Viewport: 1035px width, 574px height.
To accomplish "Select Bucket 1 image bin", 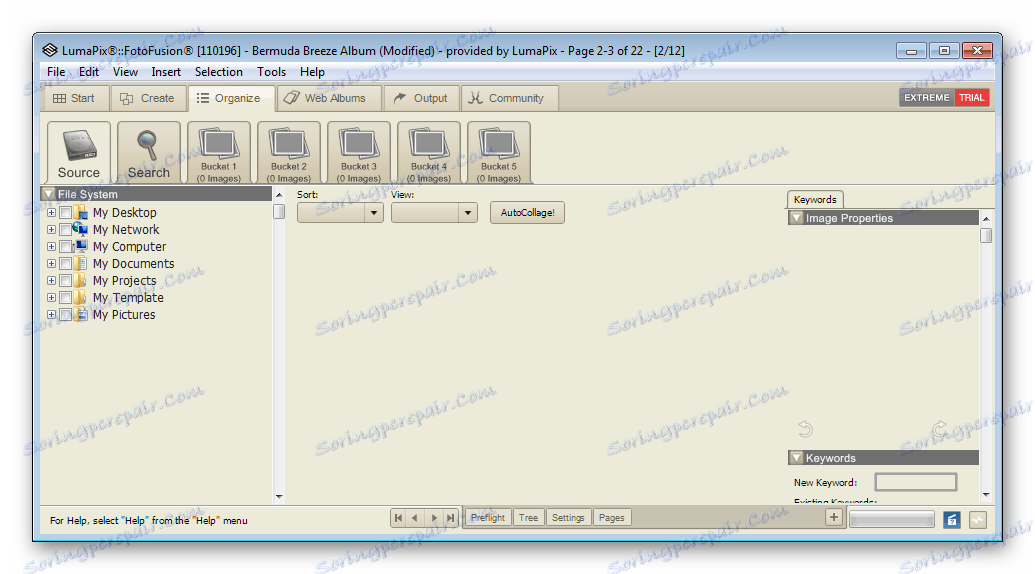I will pos(218,152).
